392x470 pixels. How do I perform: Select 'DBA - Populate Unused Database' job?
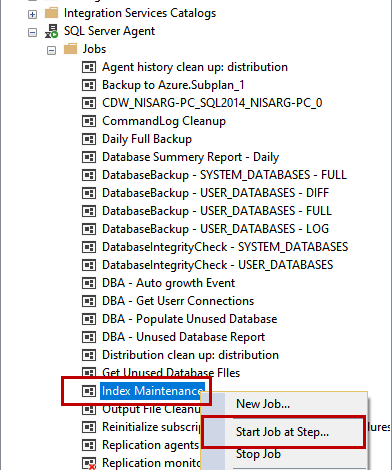pyautogui.click(x=189, y=319)
